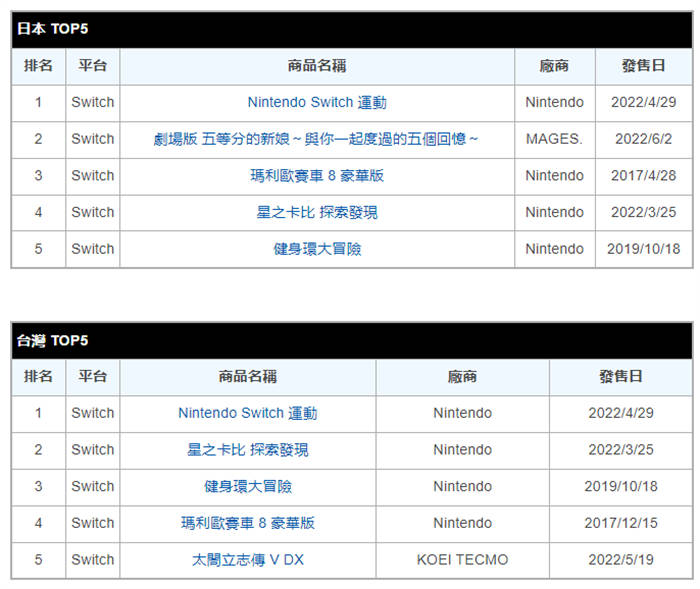Click 平台 header in 日本 TOP5 table

tap(92, 66)
